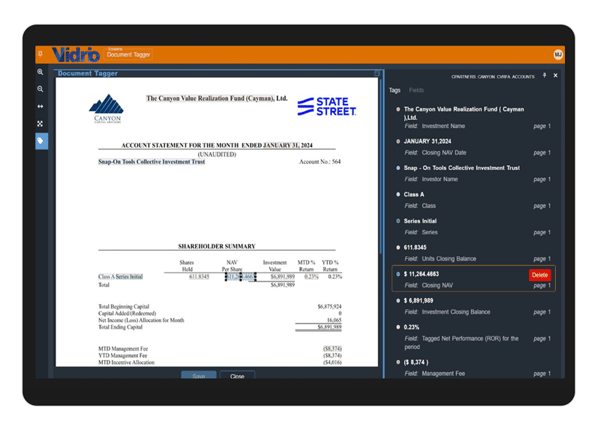This screenshot has width=600, height=429.
Task: Click the highlighted Series Initial in document
Action: pyautogui.click(x=129, y=277)
